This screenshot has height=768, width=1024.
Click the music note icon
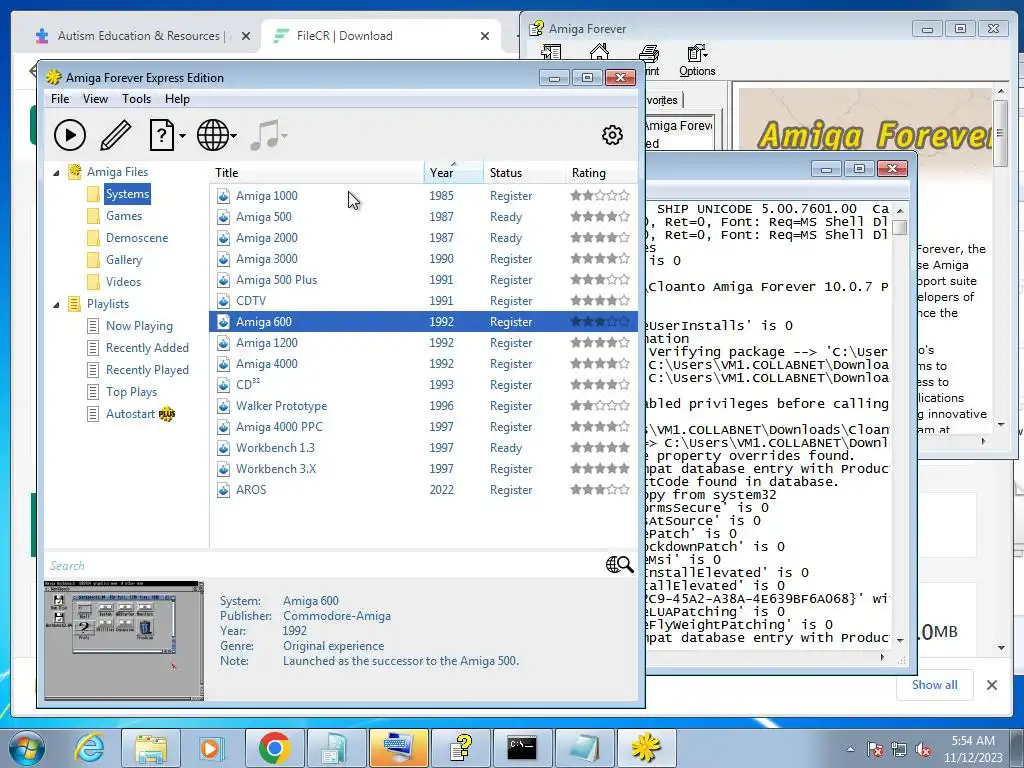[264, 135]
